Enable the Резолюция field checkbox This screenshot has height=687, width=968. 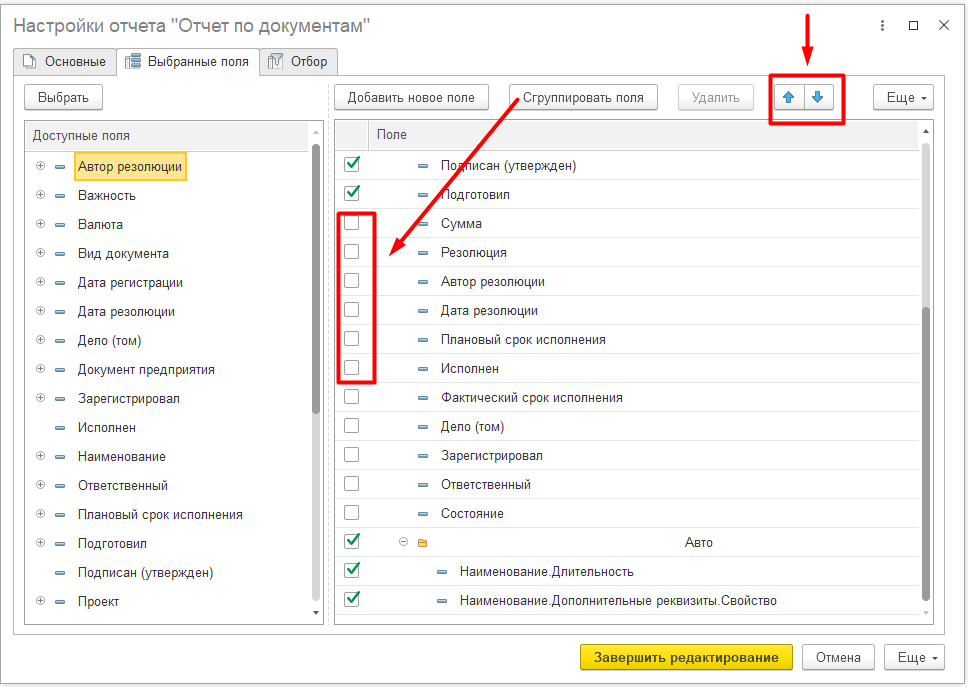[x=351, y=252]
